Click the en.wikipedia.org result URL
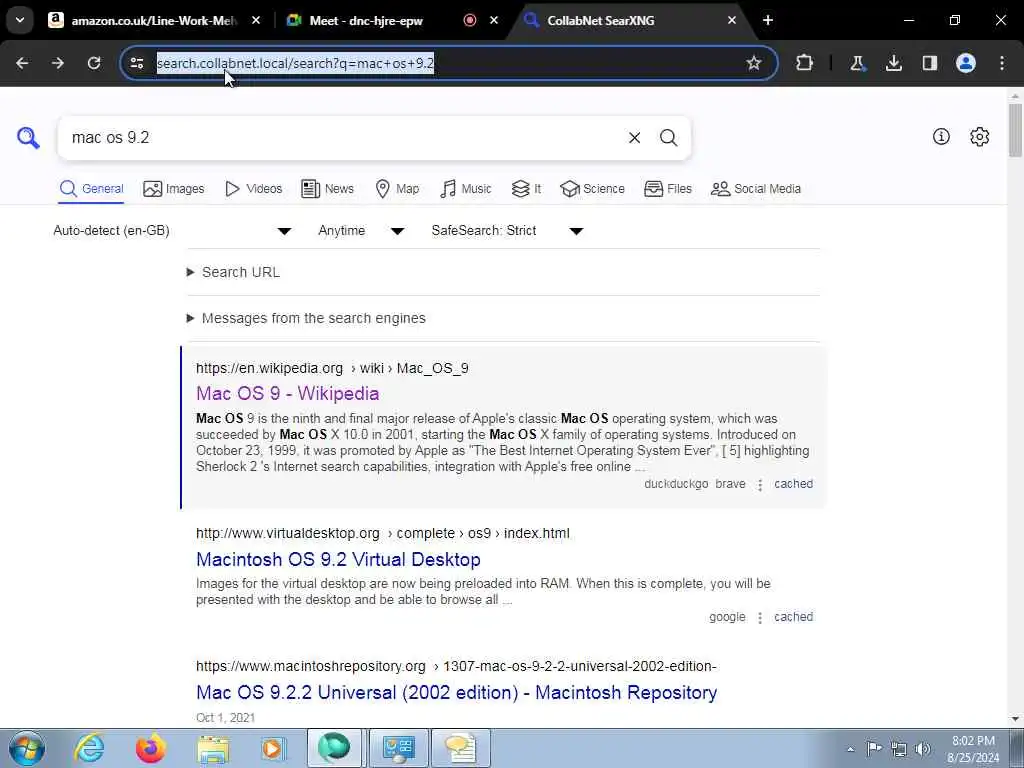The height and width of the screenshot is (768, 1024). 332,368
